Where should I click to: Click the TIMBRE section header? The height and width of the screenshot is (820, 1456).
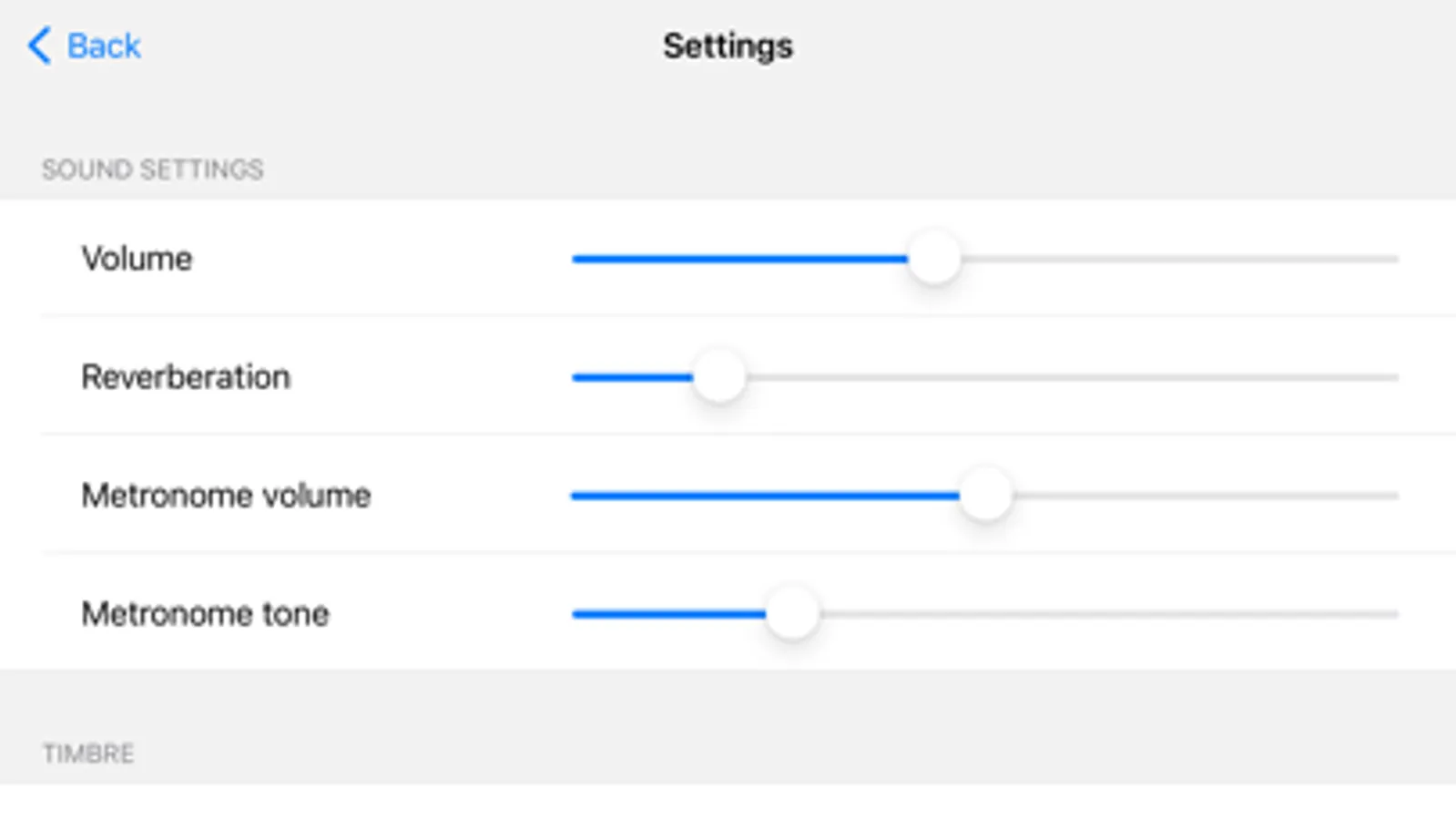(x=88, y=753)
